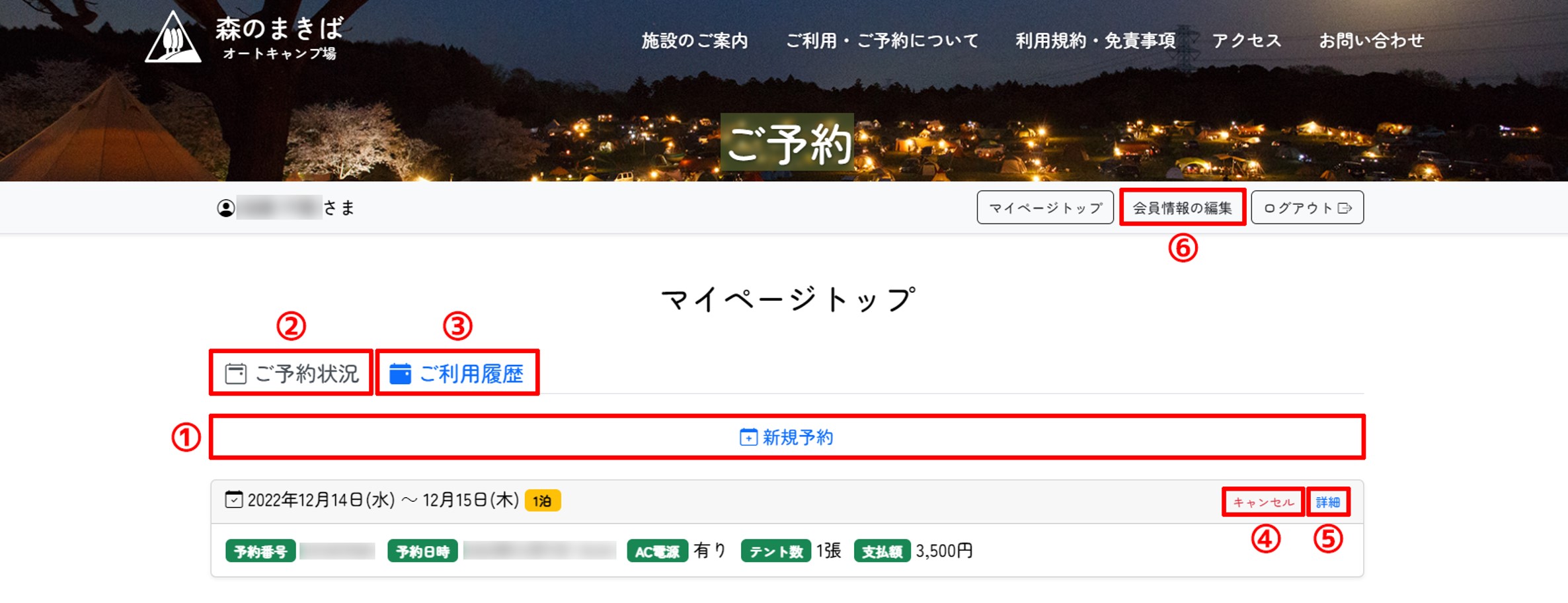1568x603 pixels.
Task: Go to 利用規約・免責事項 page
Action: point(1095,41)
